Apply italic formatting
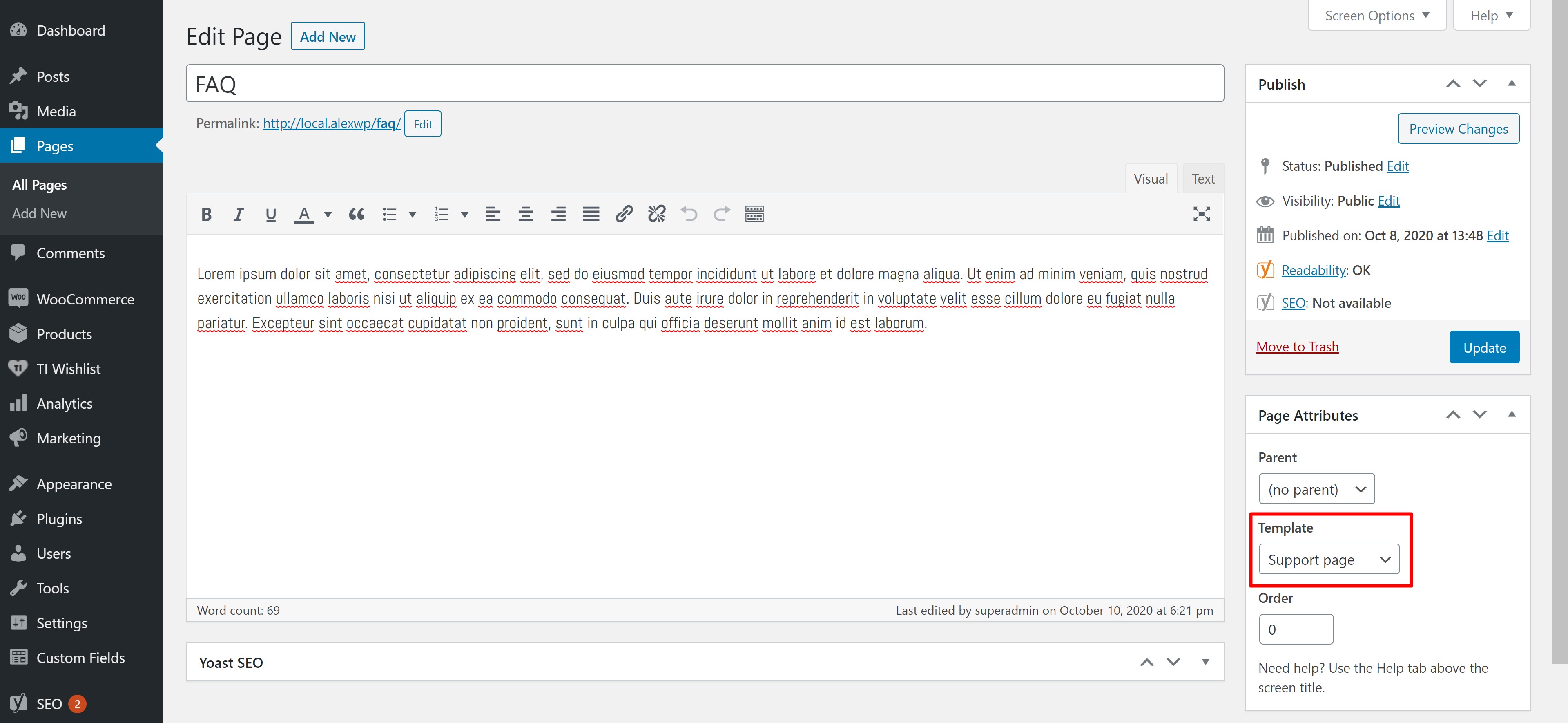 pos(239,214)
